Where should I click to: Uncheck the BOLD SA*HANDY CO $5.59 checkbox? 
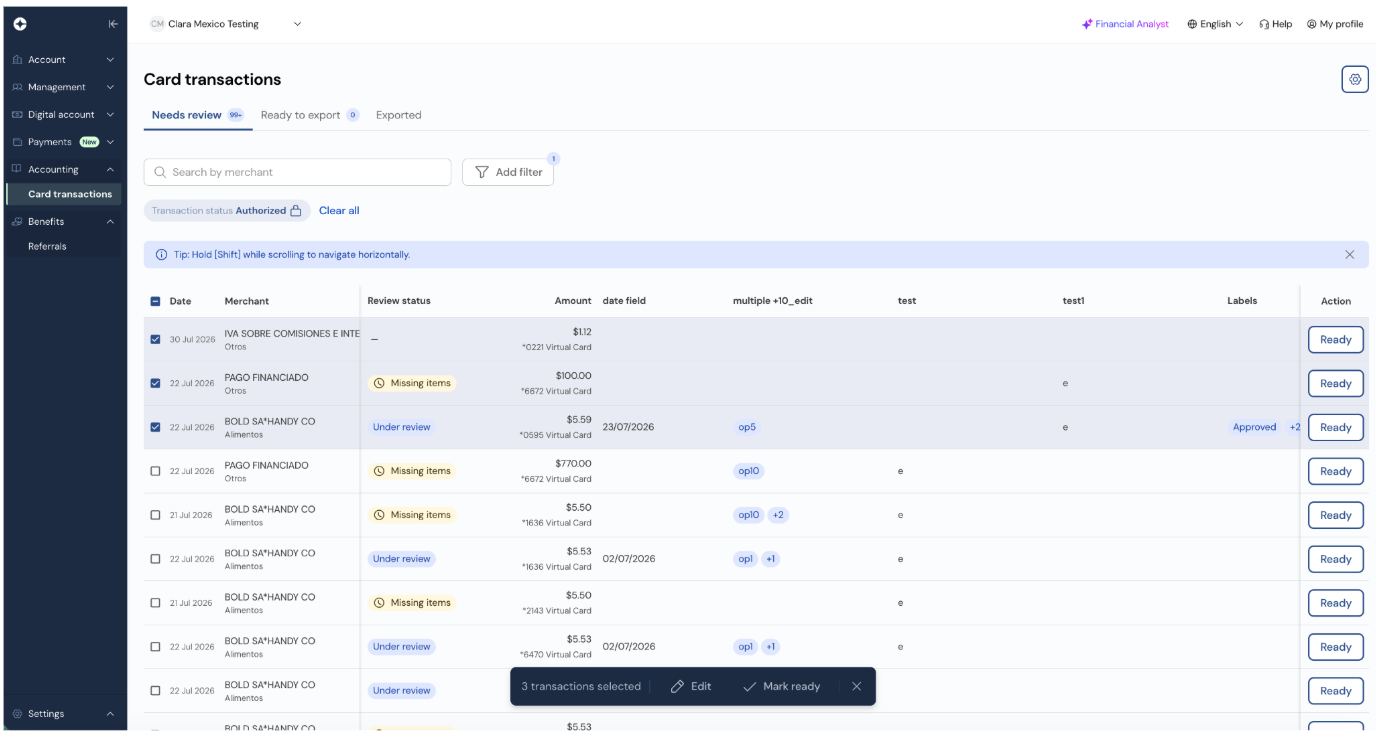(155, 427)
